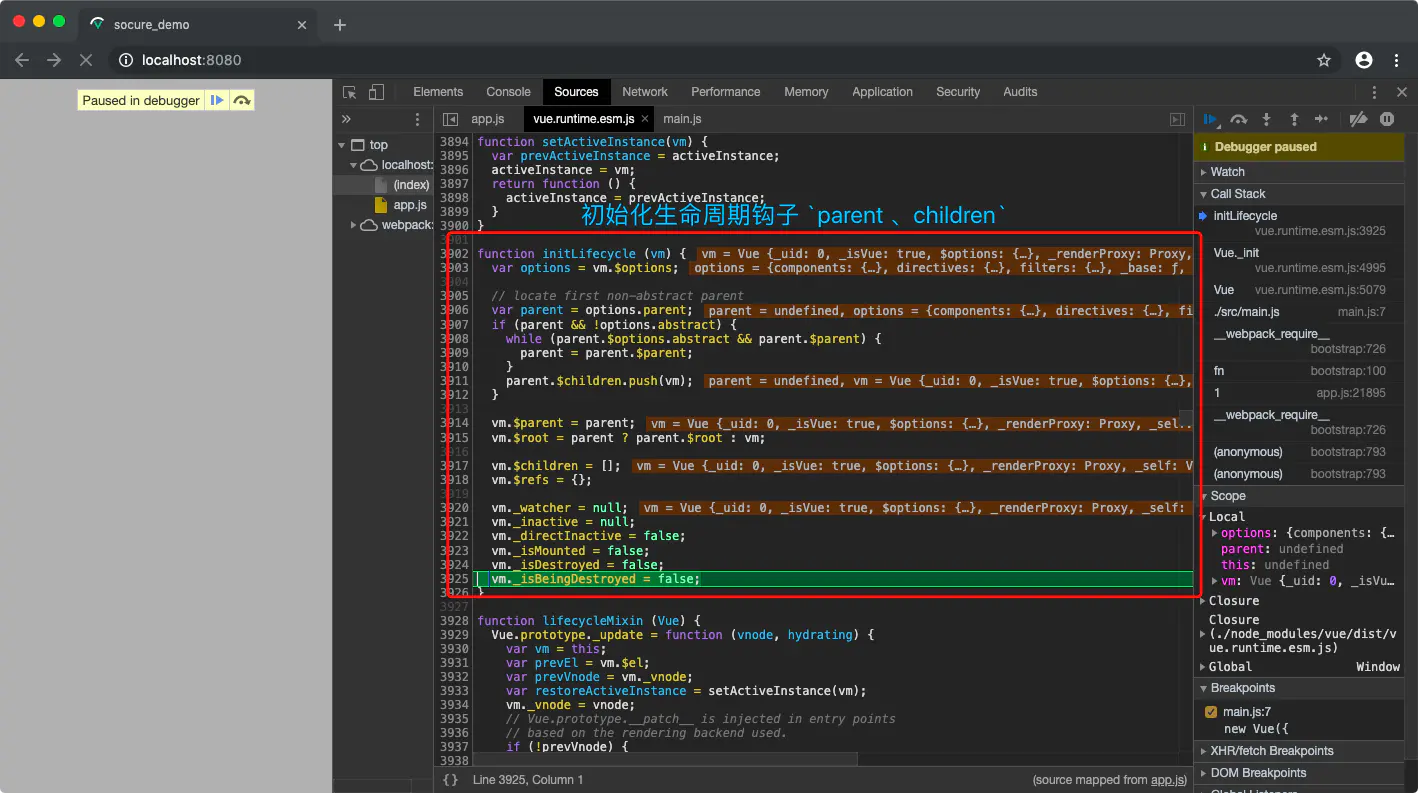Expand the webpack tree node
Image resolution: width=1418 pixels, height=793 pixels.
[354, 225]
